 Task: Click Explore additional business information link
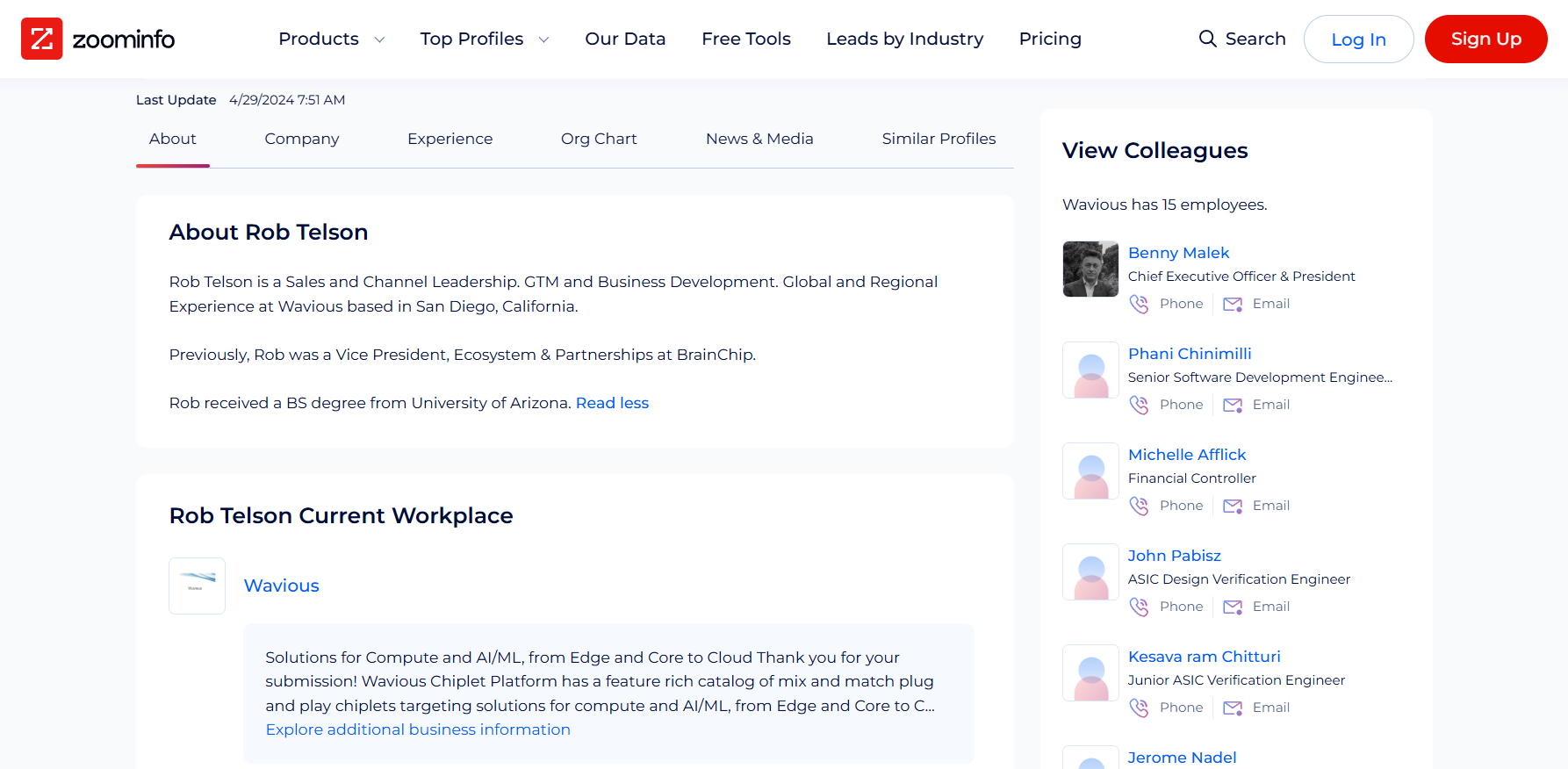(418, 729)
